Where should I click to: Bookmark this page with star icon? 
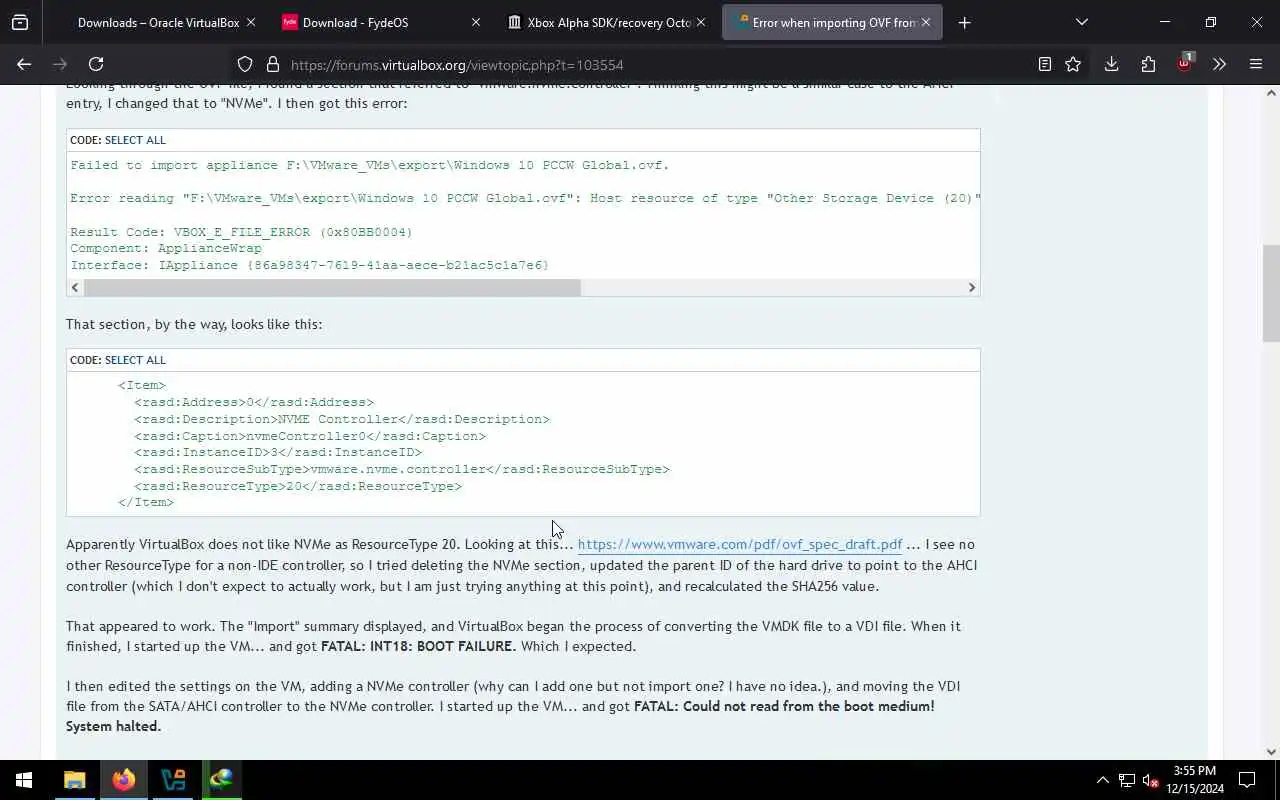click(x=1073, y=64)
